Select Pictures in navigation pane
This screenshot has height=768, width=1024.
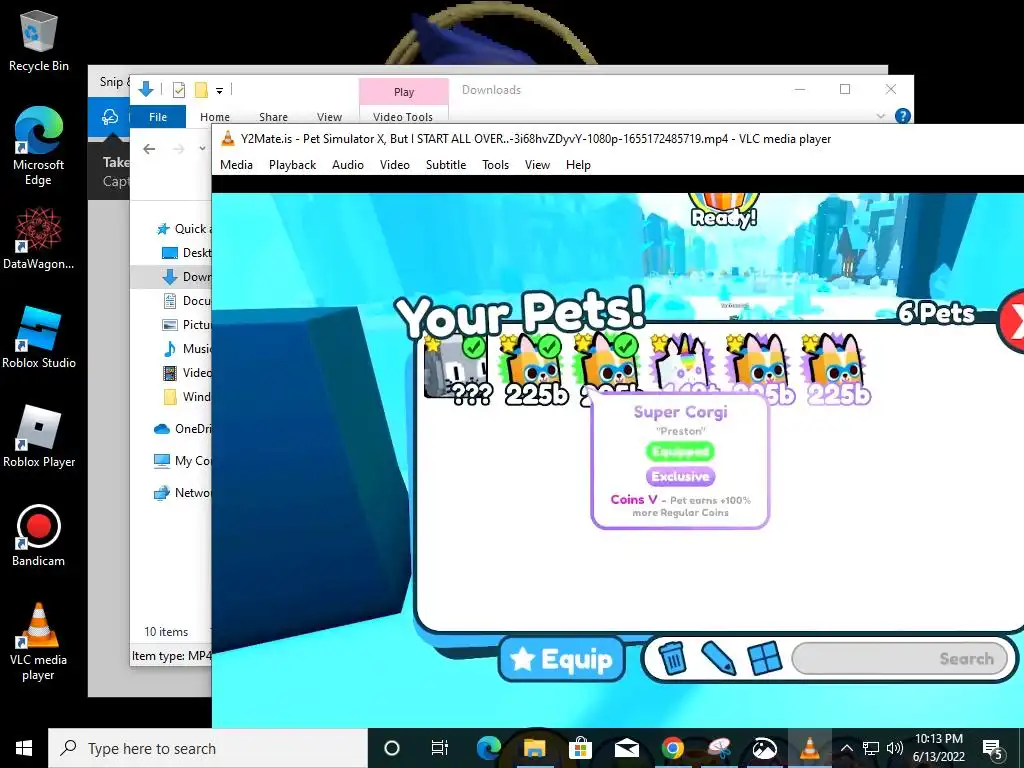pos(186,325)
